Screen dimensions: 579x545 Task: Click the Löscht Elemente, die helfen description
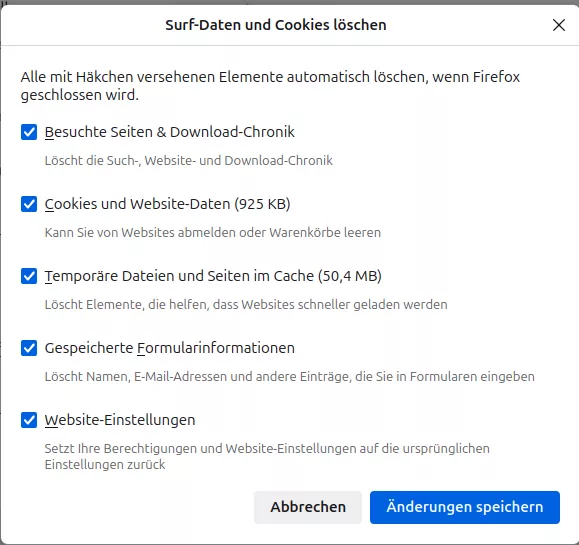[246, 305]
